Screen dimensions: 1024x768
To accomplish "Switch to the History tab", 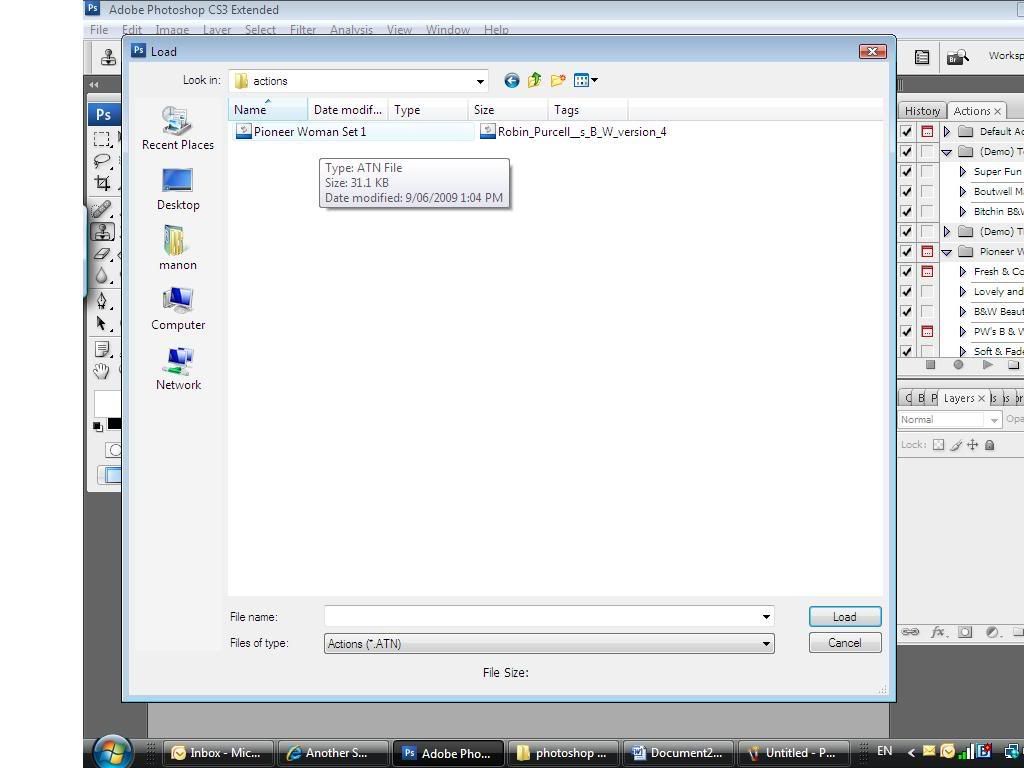I will (x=922, y=111).
